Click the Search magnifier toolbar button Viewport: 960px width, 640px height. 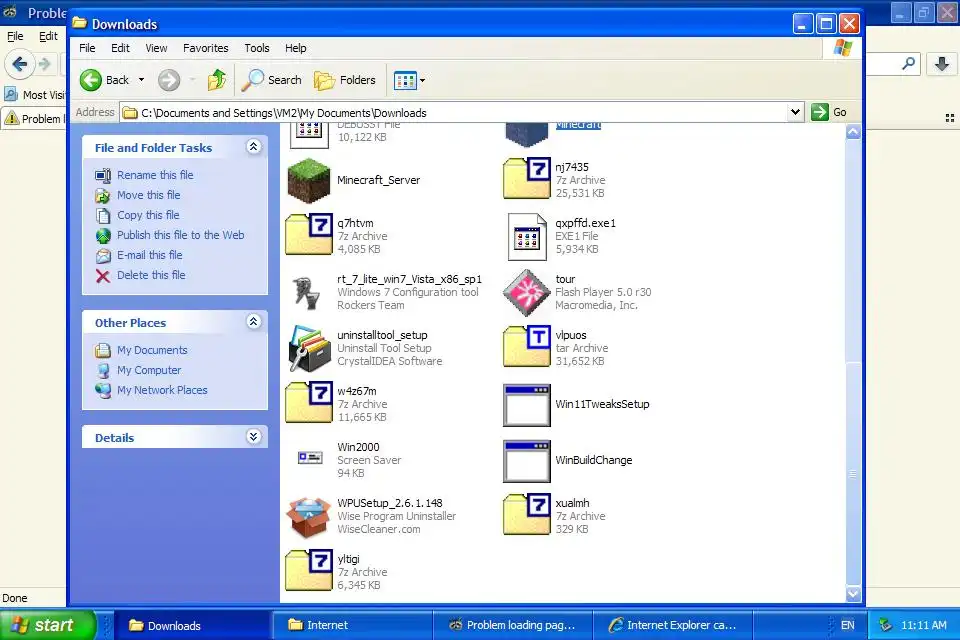click(x=272, y=80)
